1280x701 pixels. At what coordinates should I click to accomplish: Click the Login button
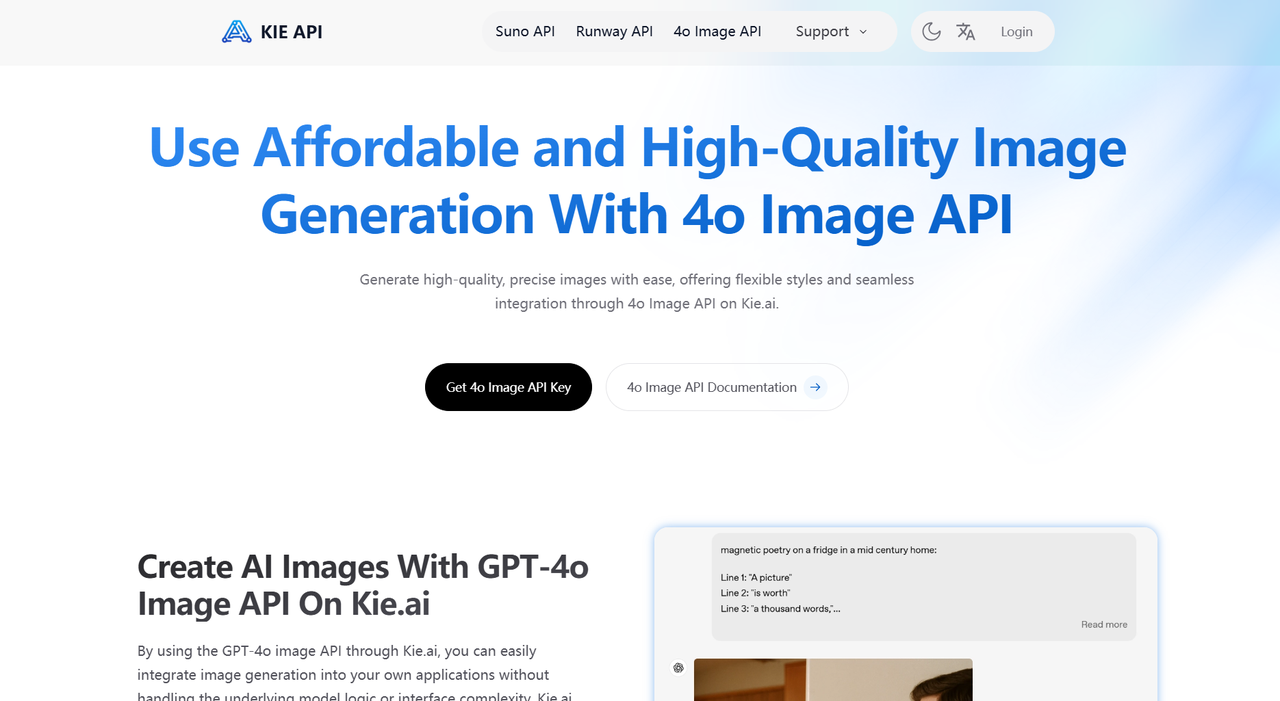(x=1016, y=31)
